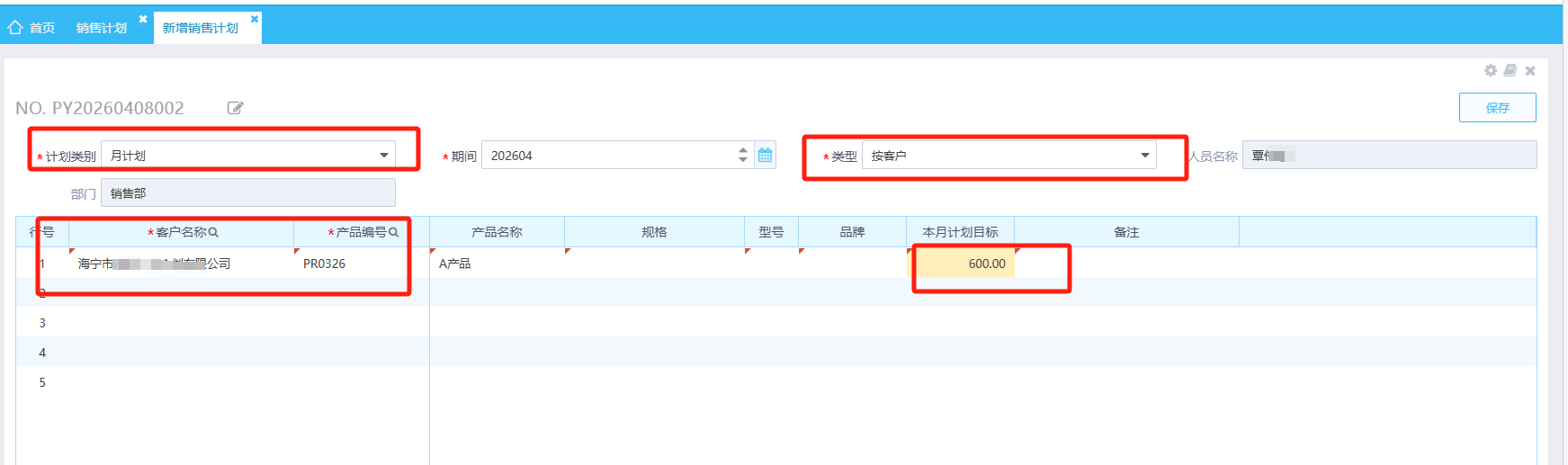
Task: Decrease the 期间 value with down arrow
Action: tap(743, 160)
